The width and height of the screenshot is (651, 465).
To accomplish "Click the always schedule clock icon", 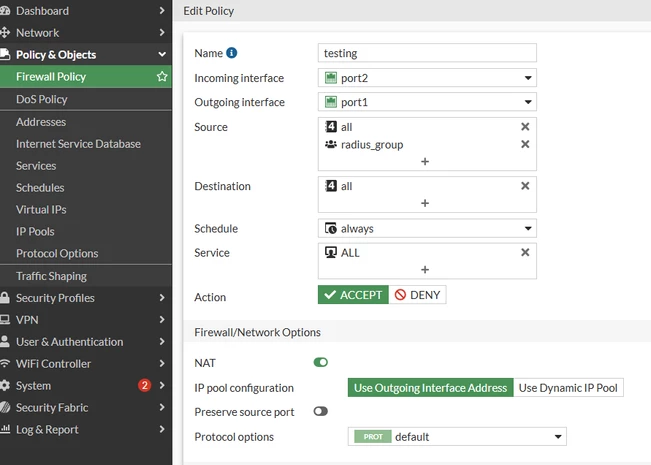I will point(331,228).
